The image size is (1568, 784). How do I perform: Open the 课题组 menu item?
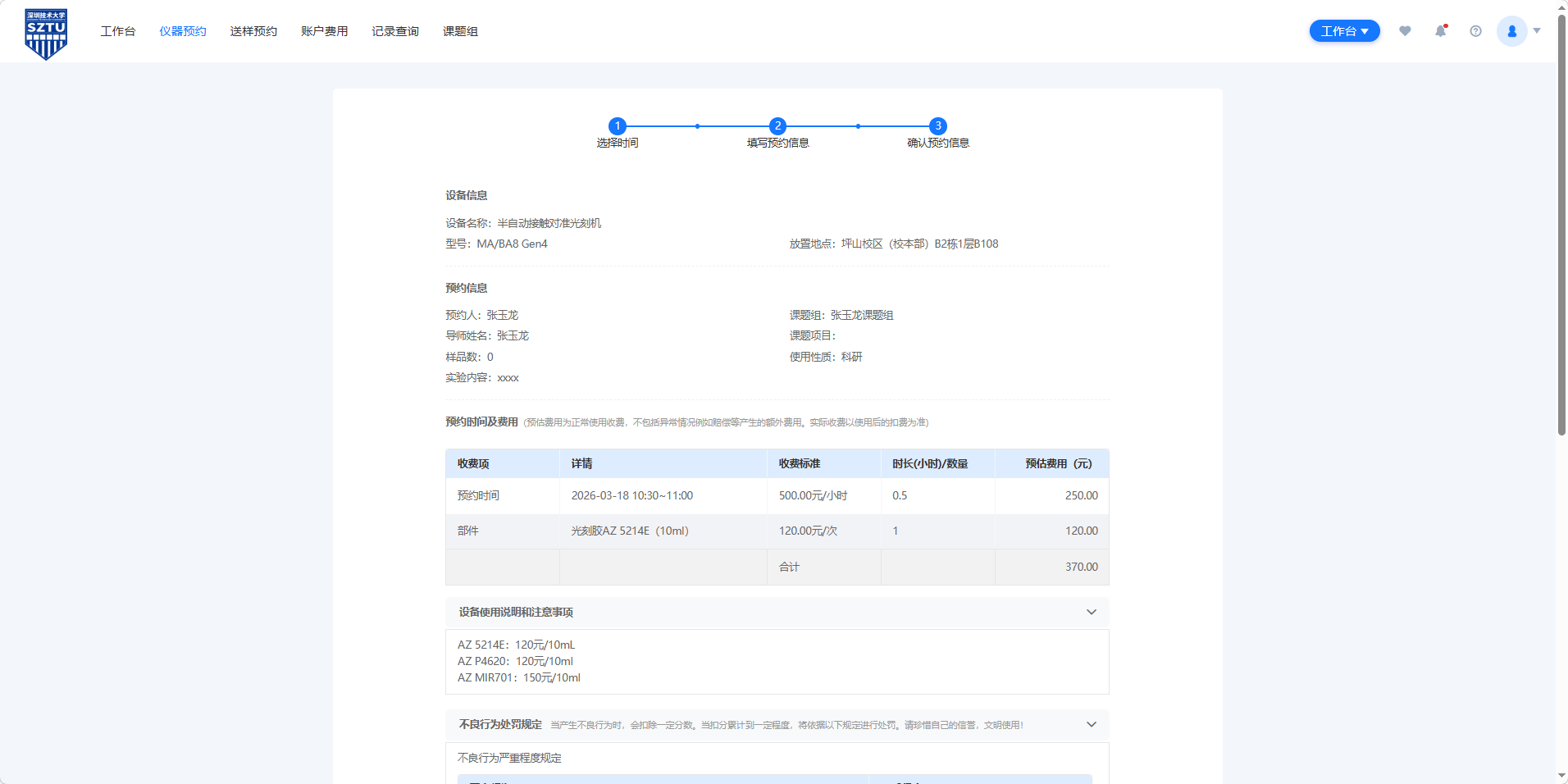[x=460, y=31]
